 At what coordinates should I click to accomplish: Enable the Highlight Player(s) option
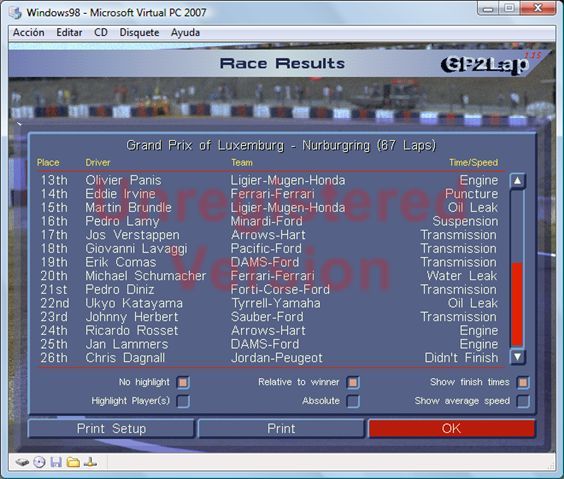coord(183,401)
